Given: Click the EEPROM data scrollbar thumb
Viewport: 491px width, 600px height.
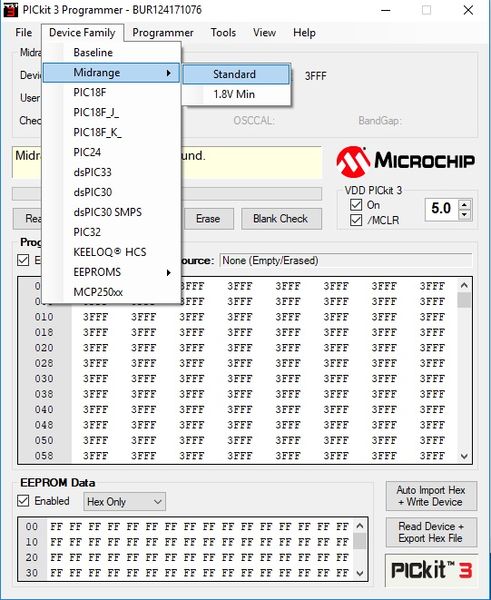Looking at the screenshot, I should tap(360, 541).
